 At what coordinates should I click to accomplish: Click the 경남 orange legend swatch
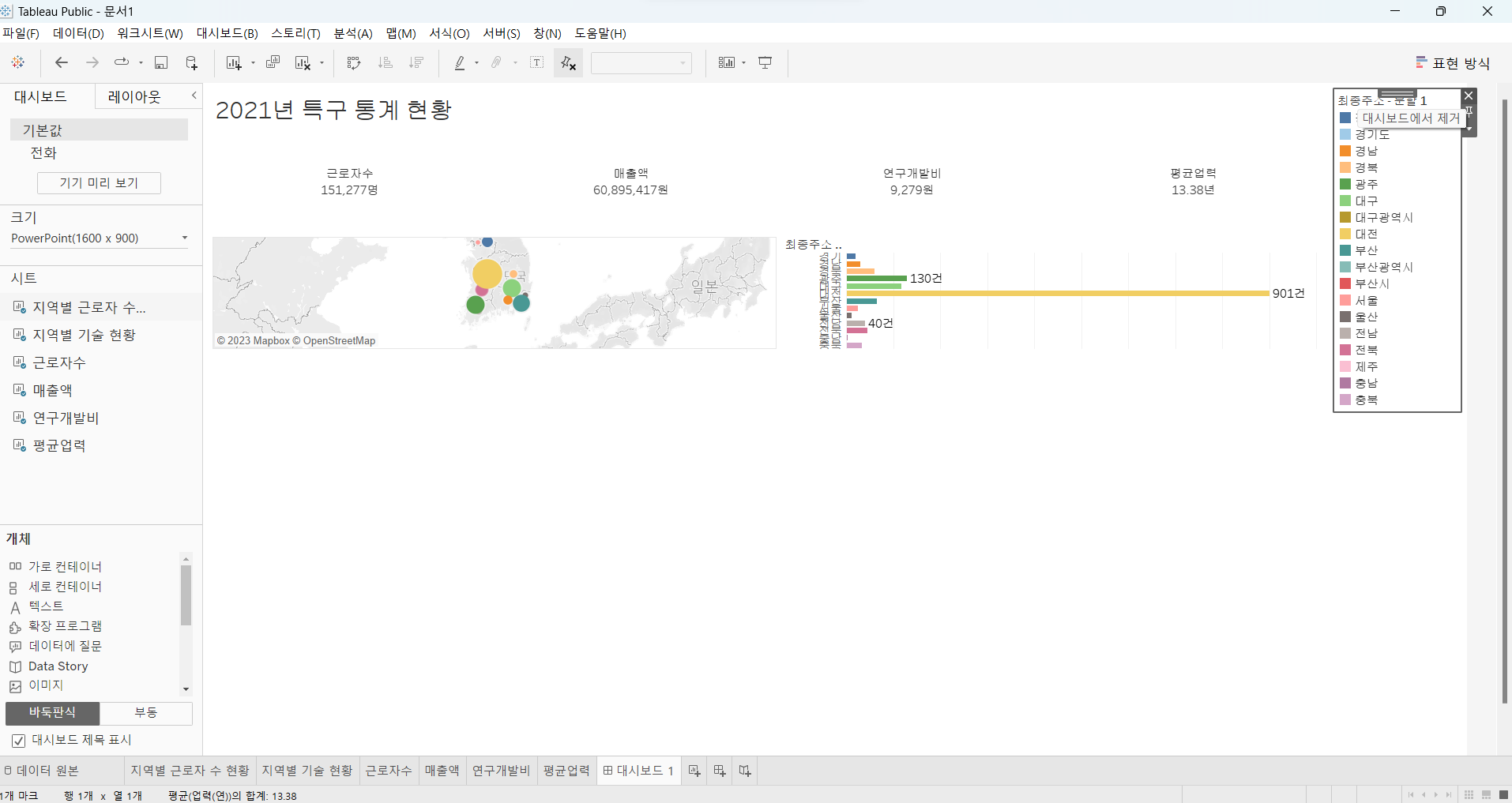click(1345, 151)
